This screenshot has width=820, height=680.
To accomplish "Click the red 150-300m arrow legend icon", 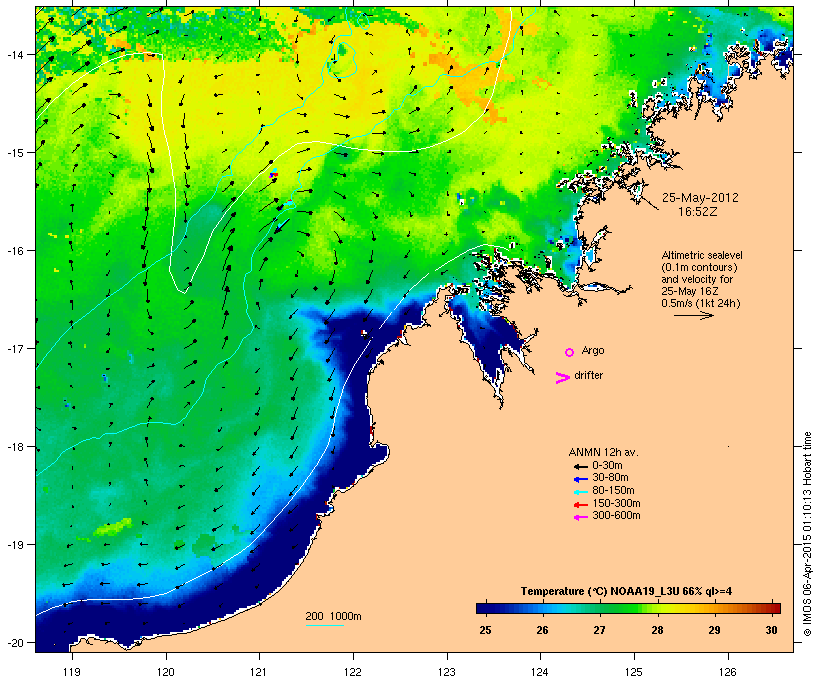I will point(580,505).
